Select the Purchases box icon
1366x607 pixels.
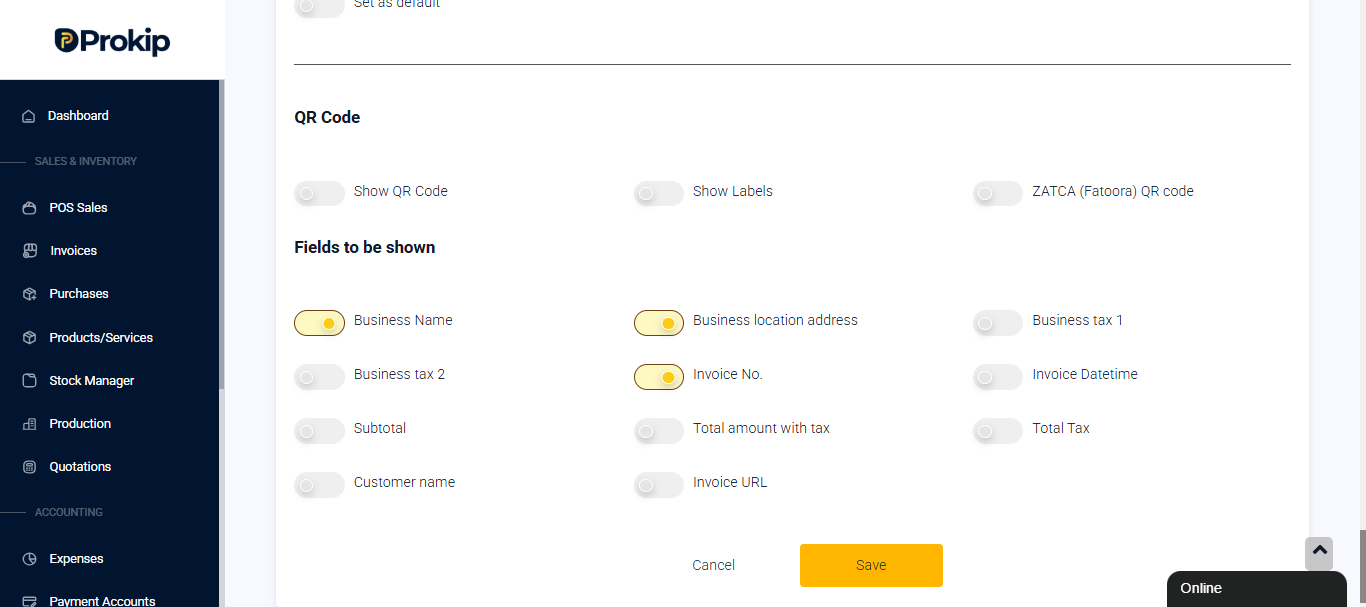pyautogui.click(x=29, y=294)
